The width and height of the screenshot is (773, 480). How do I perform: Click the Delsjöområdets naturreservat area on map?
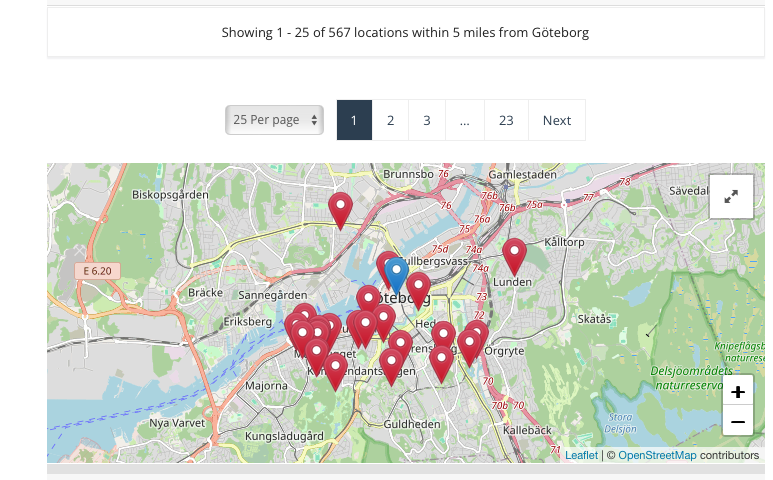(x=685, y=377)
